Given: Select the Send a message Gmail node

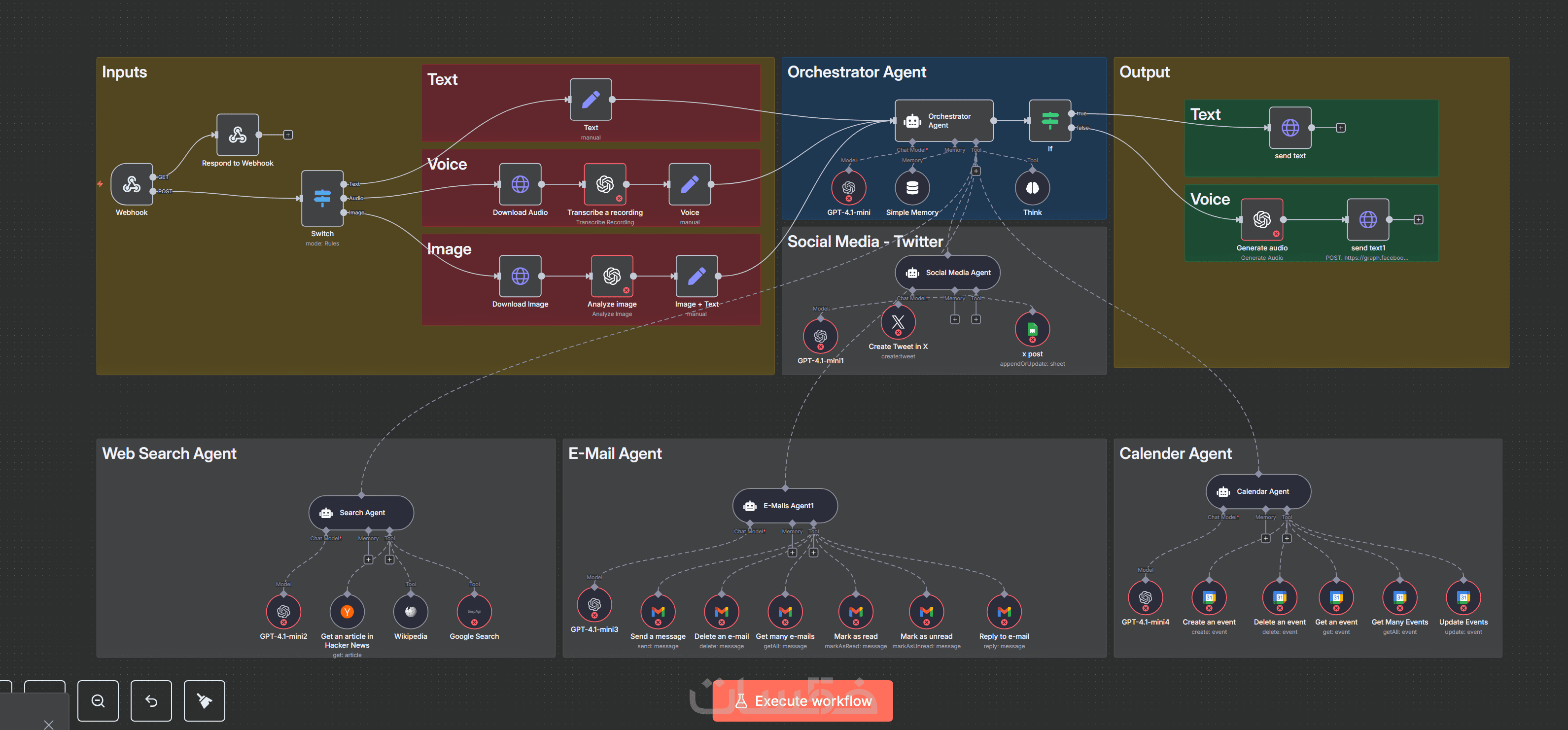Looking at the screenshot, I should (x=658, y=611).
